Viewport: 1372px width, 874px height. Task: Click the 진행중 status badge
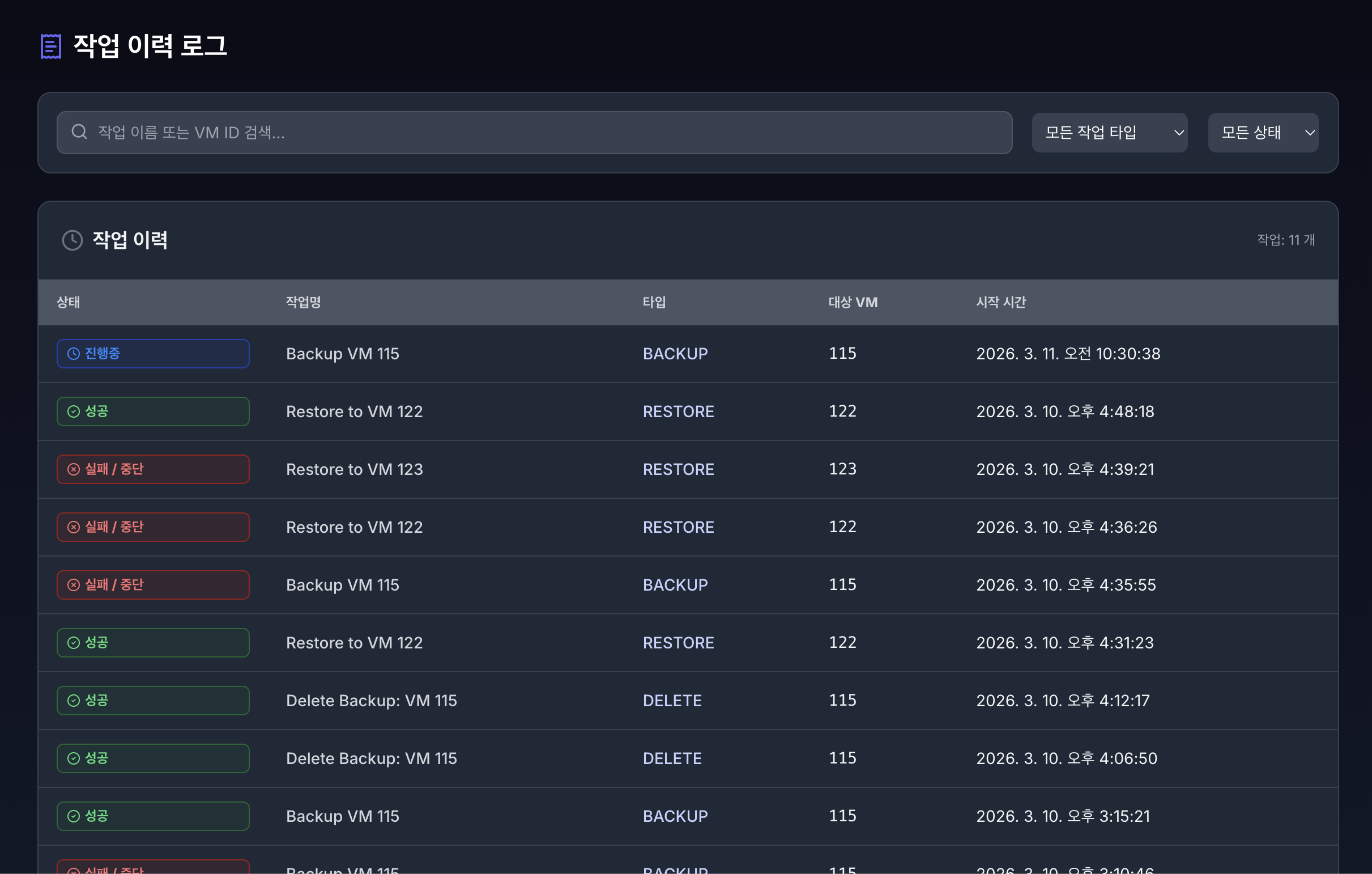(153, 354)
